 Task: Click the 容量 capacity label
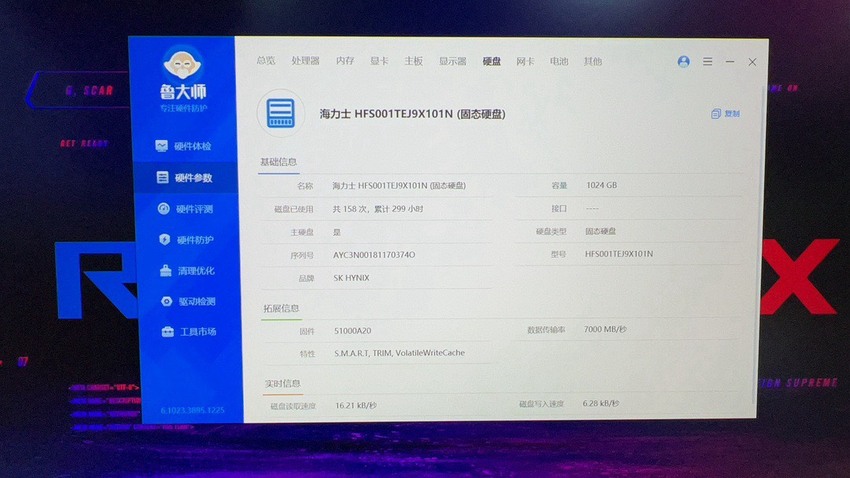[x=559, y=185]
